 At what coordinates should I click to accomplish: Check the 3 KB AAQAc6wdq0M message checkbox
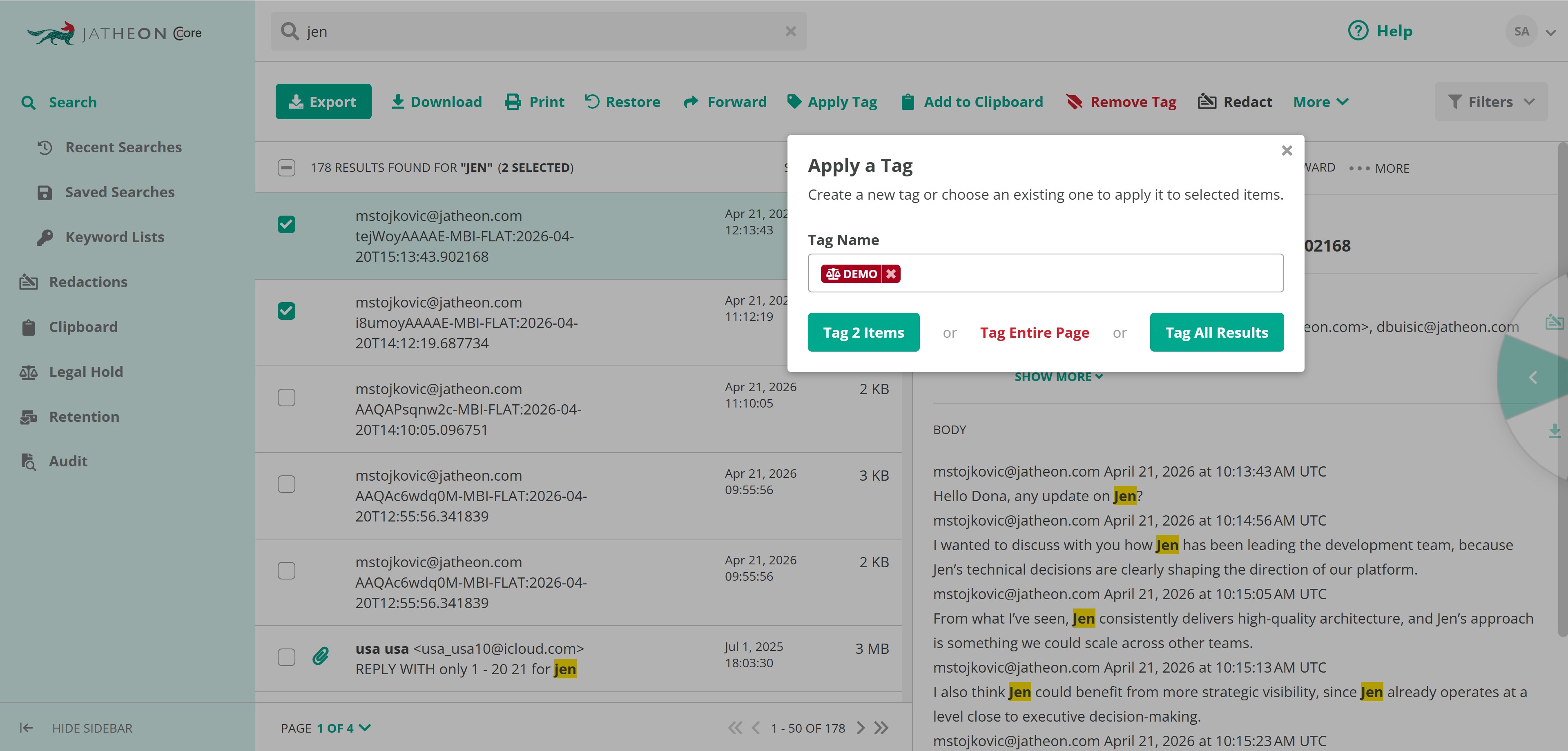click(286, 484)
